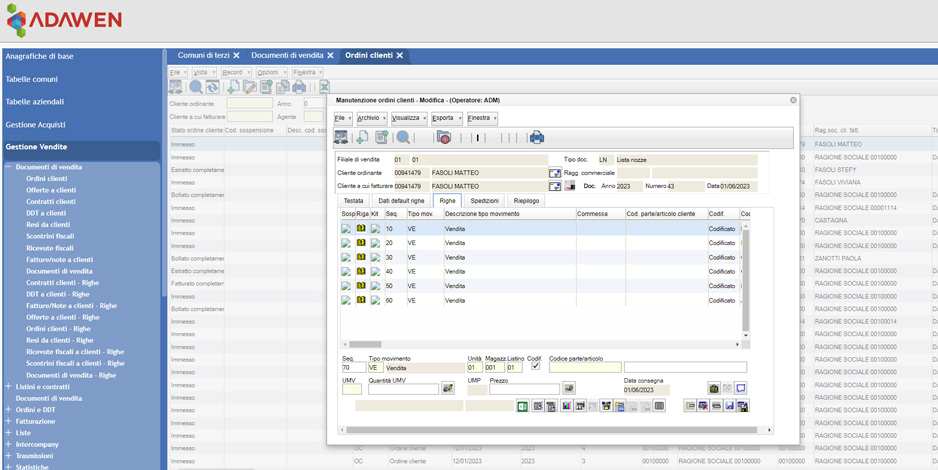The image size is (938, 470).
Task: Open Fatture/note a clienti in sidebar
Action: point(59,259)
